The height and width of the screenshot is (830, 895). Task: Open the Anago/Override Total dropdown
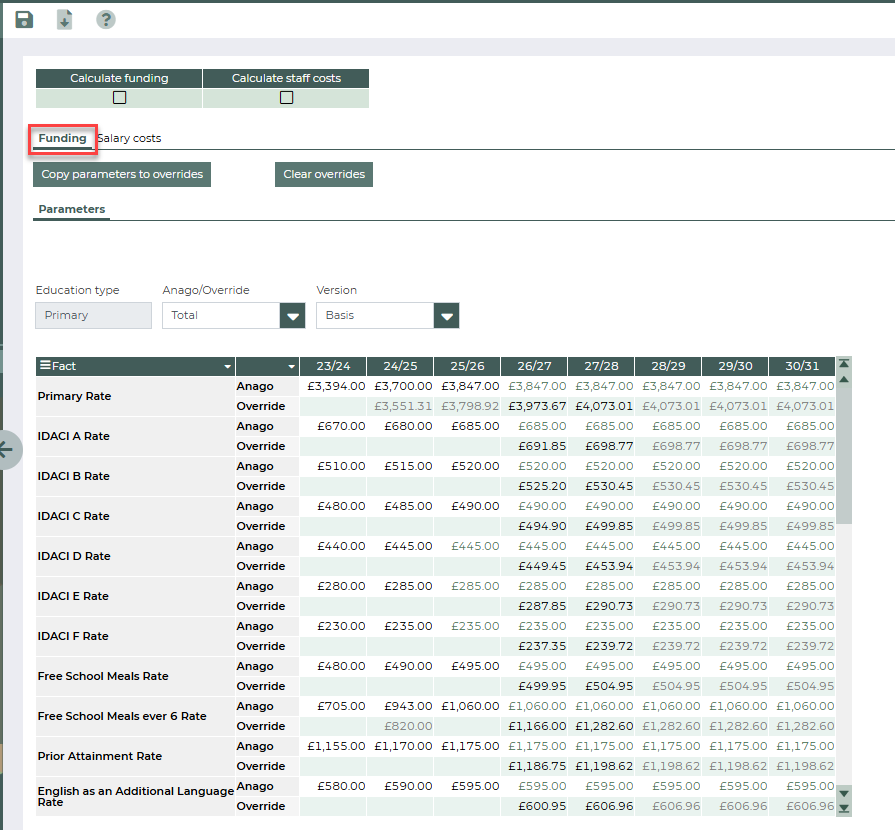tap(292, 316)
